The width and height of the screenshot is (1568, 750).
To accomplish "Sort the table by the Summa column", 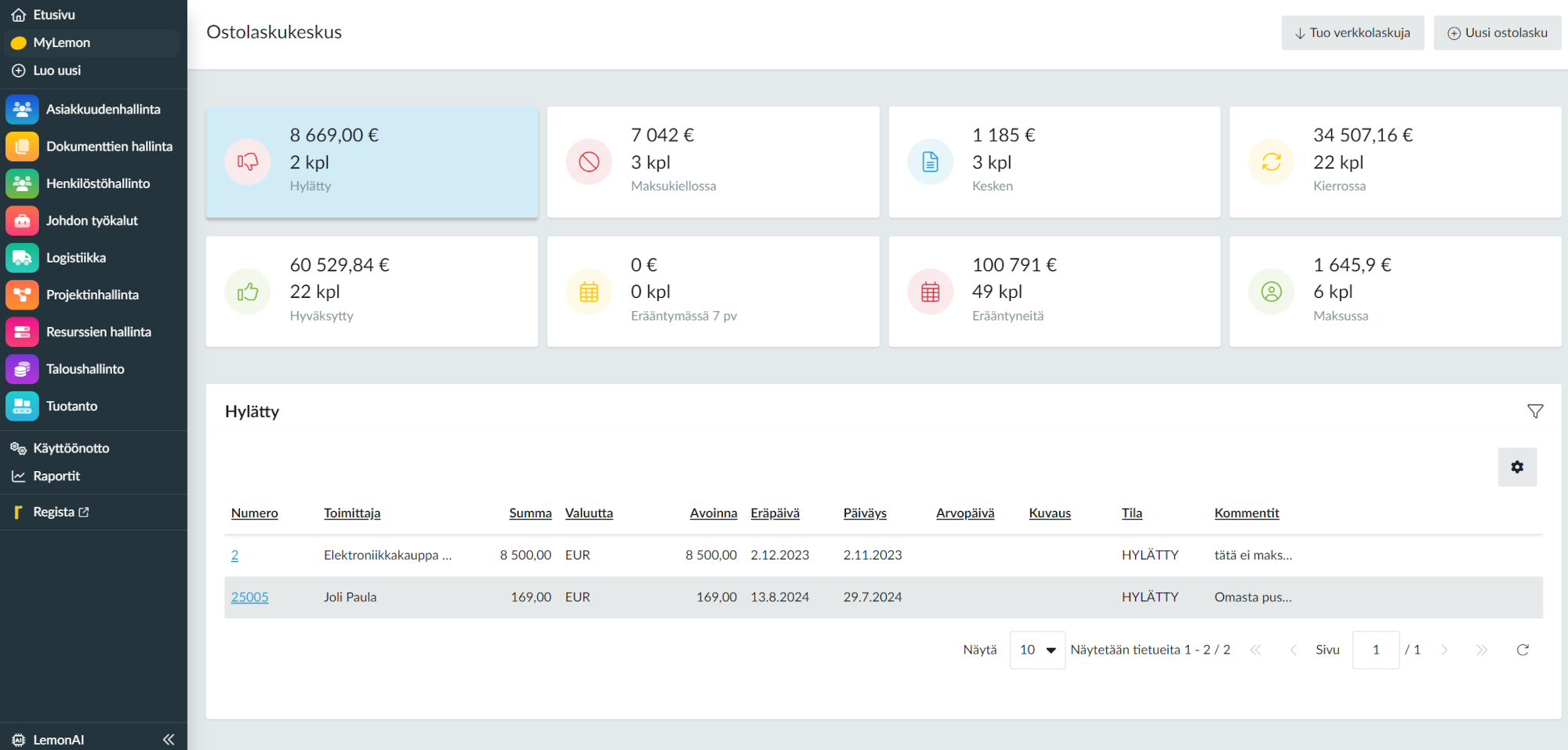I will coord(530,513).
